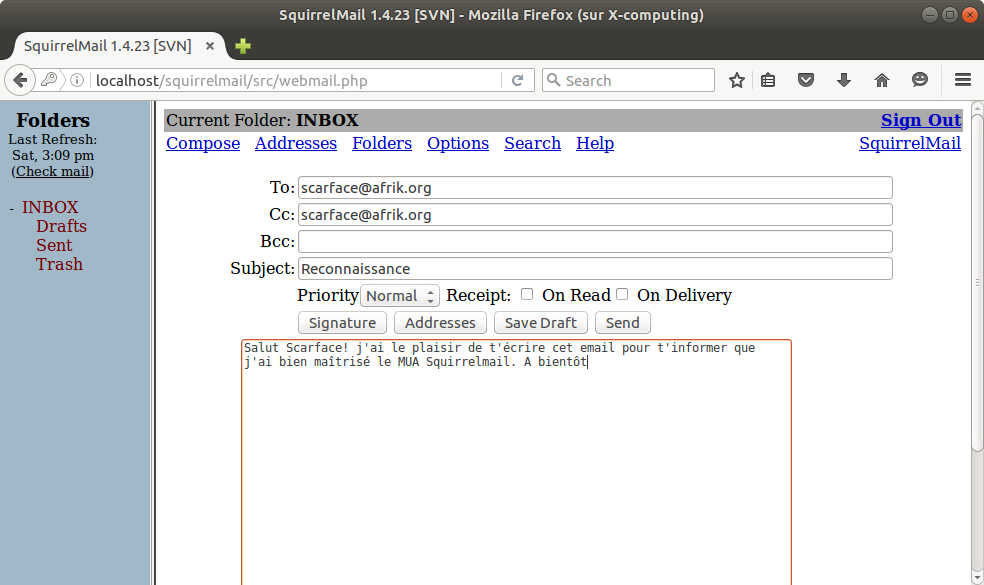Focus the To address field
The height and width of the screenshot is (585, 984).
[x=595, y=188]
